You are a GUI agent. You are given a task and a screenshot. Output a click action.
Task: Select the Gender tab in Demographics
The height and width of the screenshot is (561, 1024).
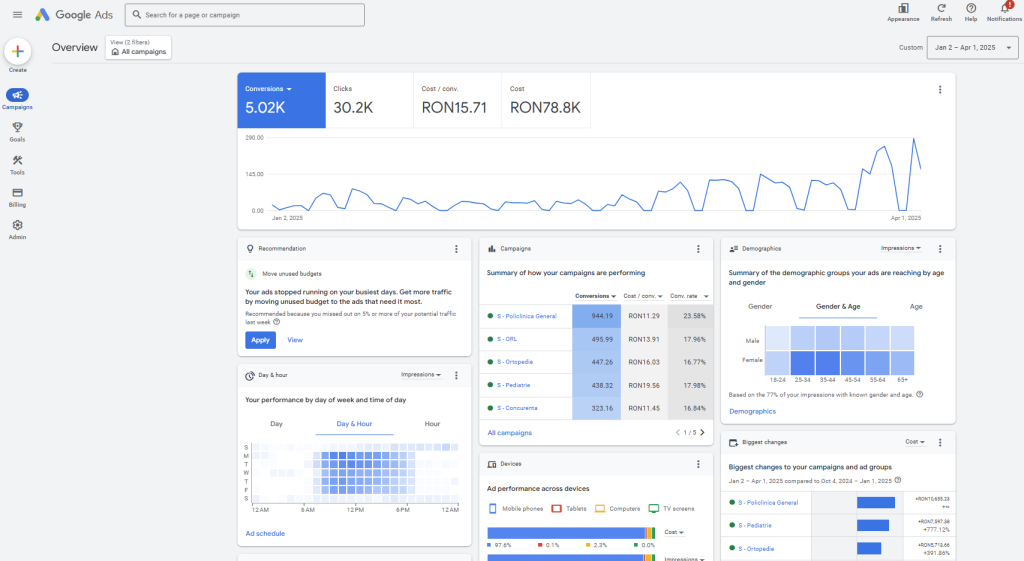(760, 307)
